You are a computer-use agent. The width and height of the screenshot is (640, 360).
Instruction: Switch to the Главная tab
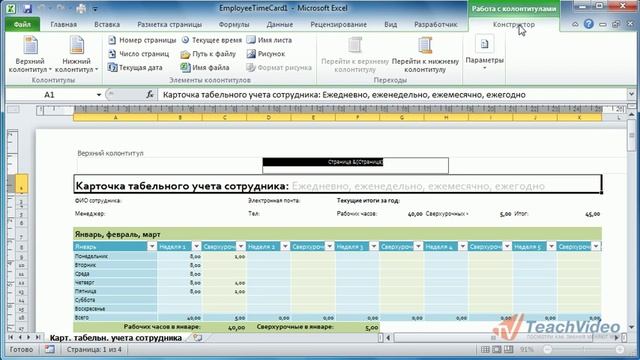point(64,24)
